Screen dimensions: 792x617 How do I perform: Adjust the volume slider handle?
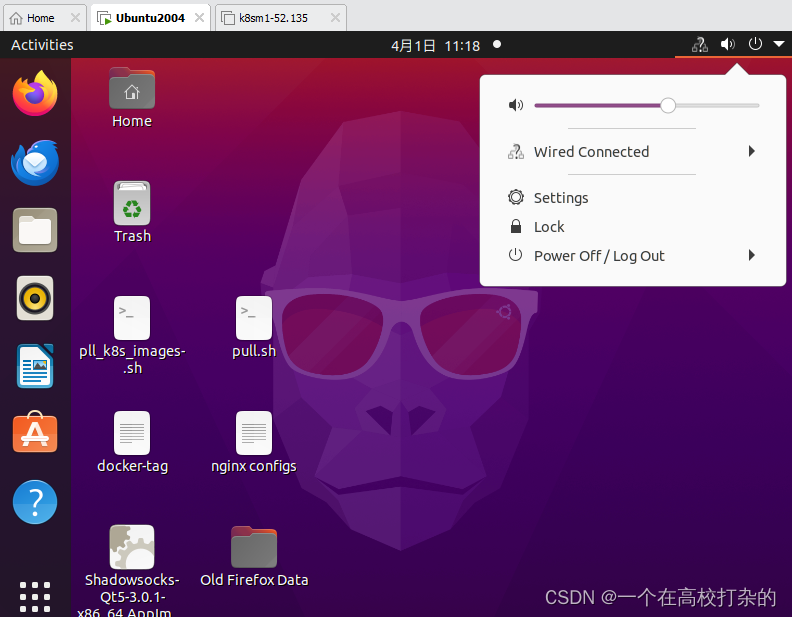[x=668, y=105]
